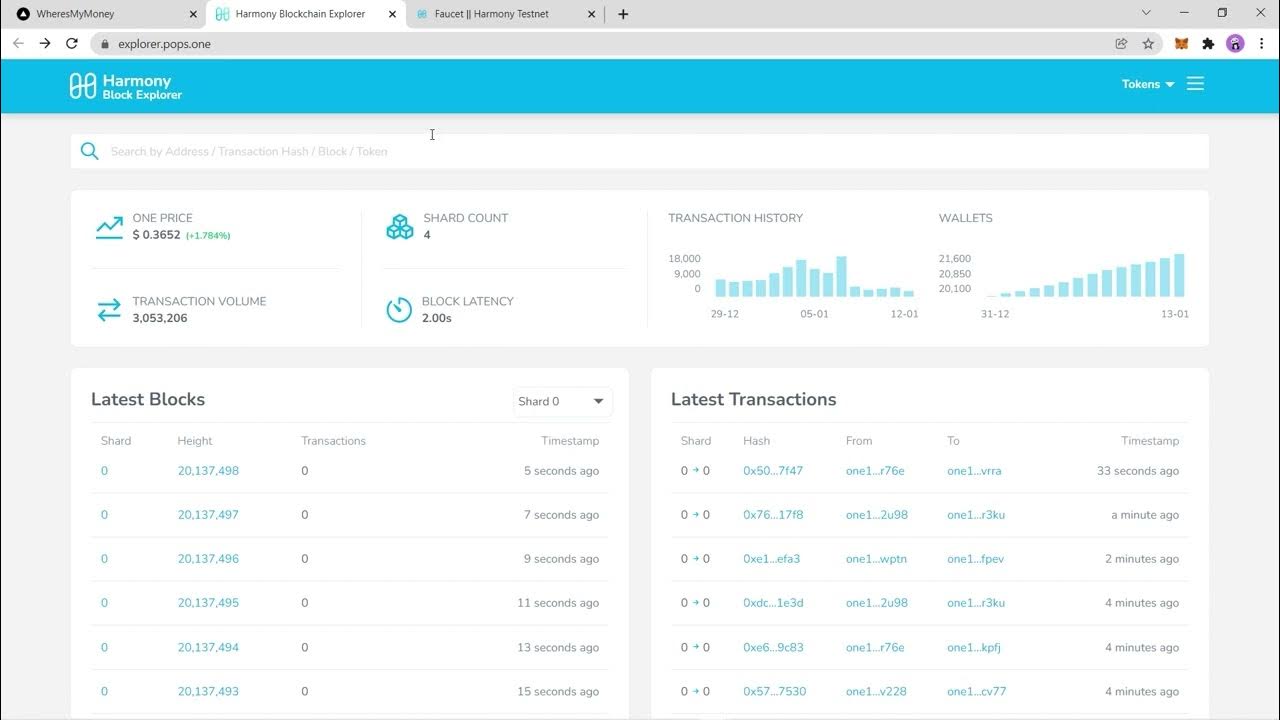The height and width of the screenshot is (720, 1280).
Task: Open block height 20,137,493
Action: point(208,691)
